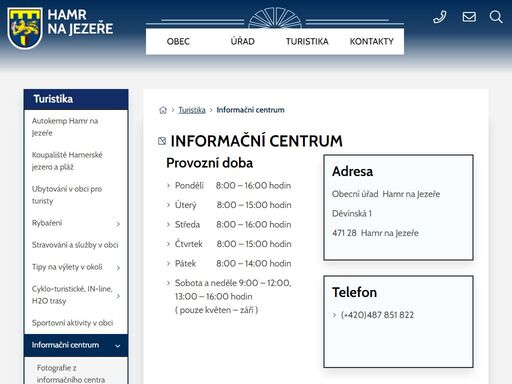Open Ubytování v obci pro turisty link
This screenshot has height=384, width=512.
(67, 195)
